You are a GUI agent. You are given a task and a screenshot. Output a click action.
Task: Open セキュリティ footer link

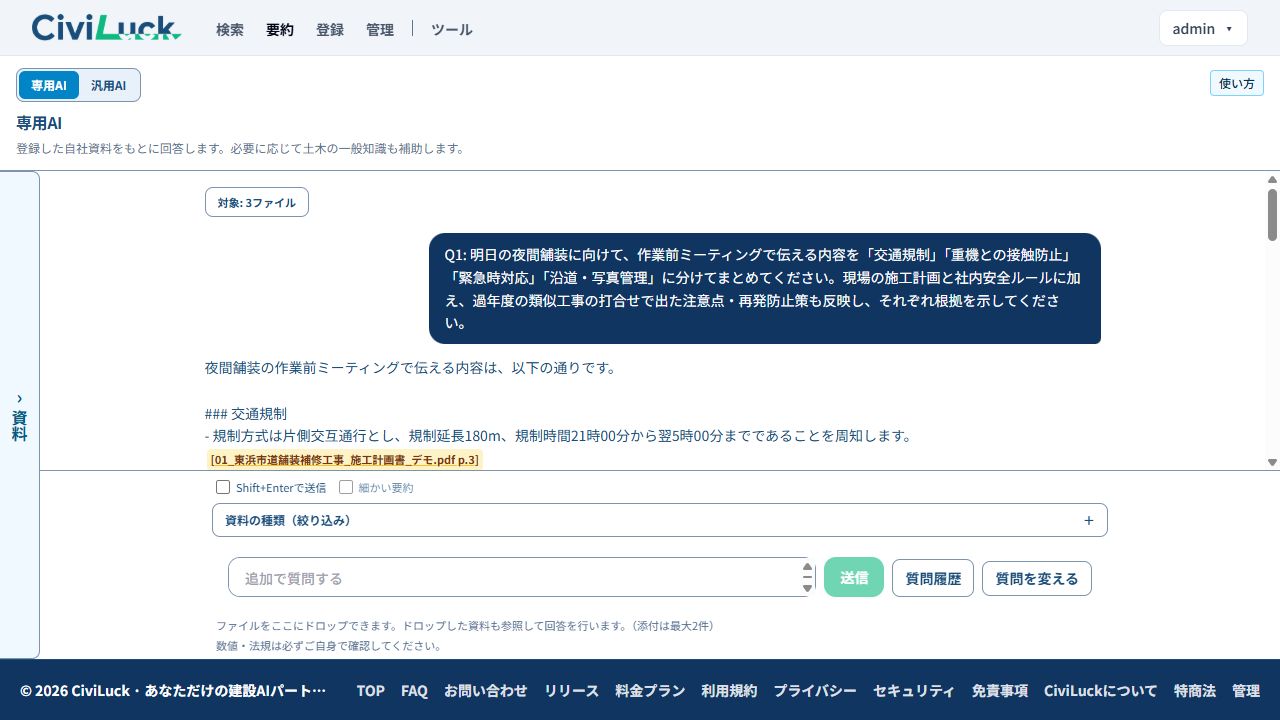914,690
